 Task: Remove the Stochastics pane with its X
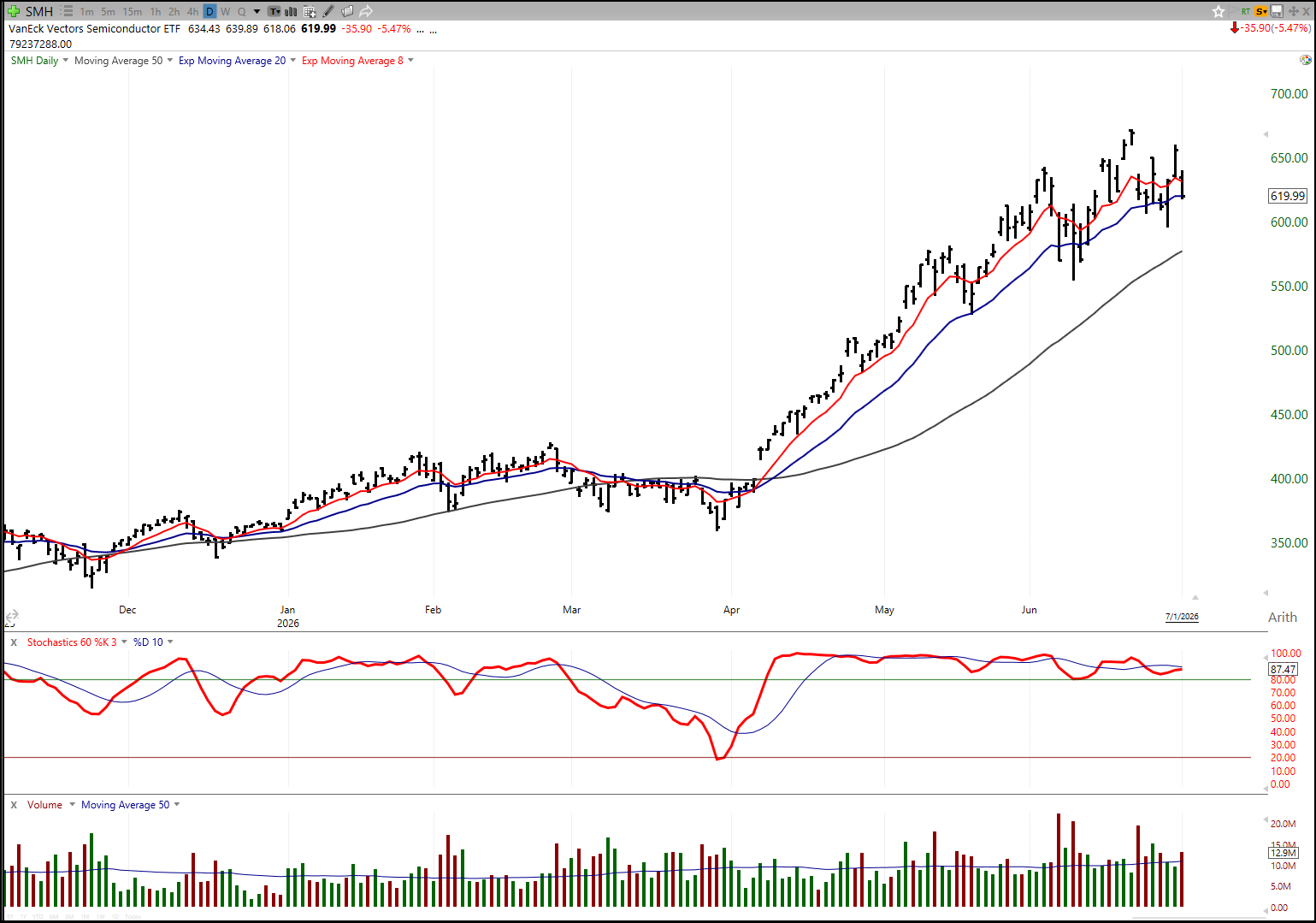click(14, 642)
